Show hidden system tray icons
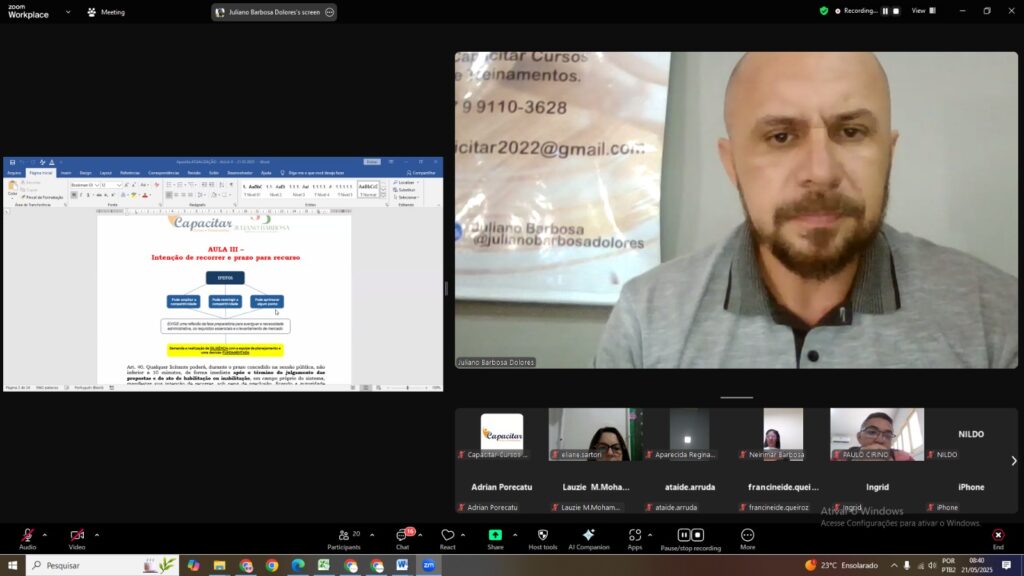The image size is (1024, 576). [894, 566]
